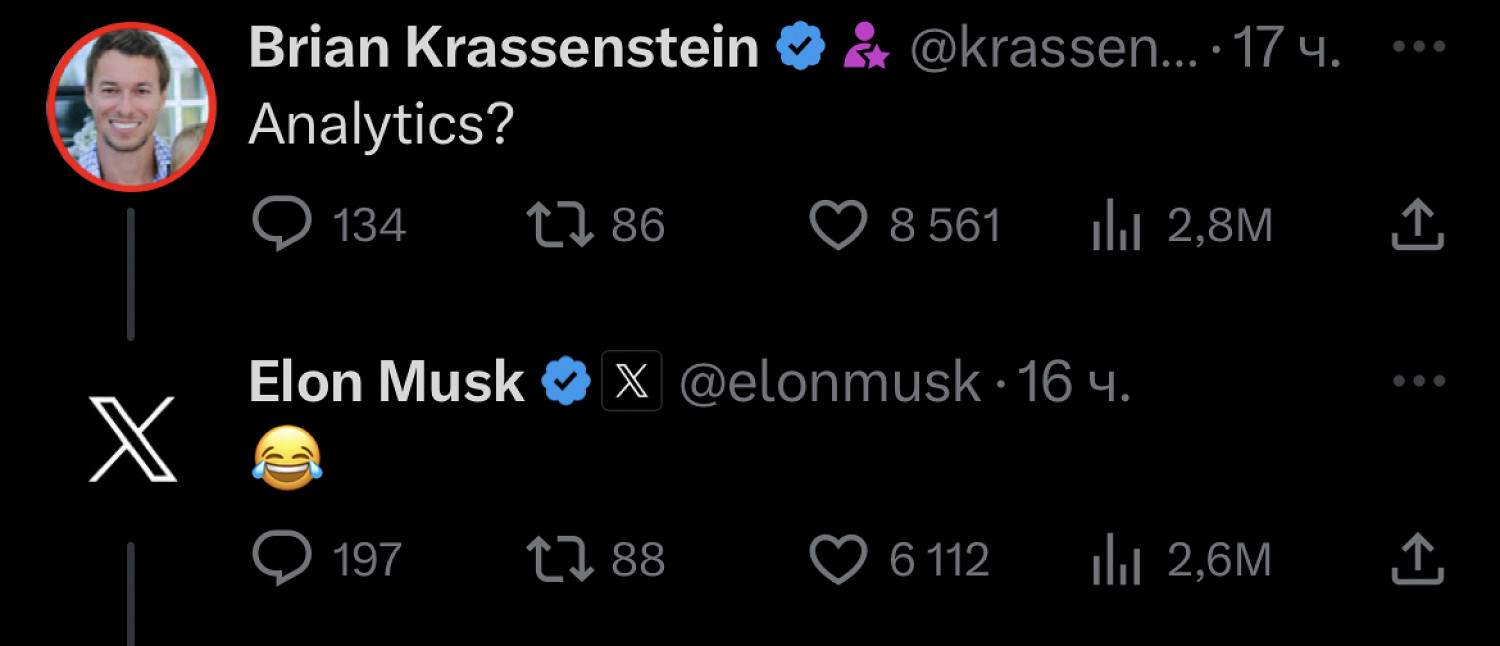
Task: Like the Analytics? tweet
Action: point(837,226)
